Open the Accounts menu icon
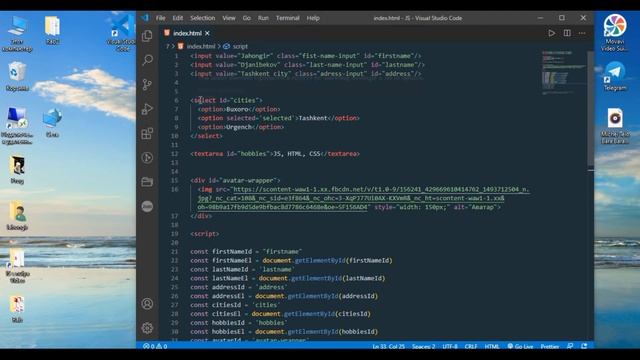 (147, 304)
